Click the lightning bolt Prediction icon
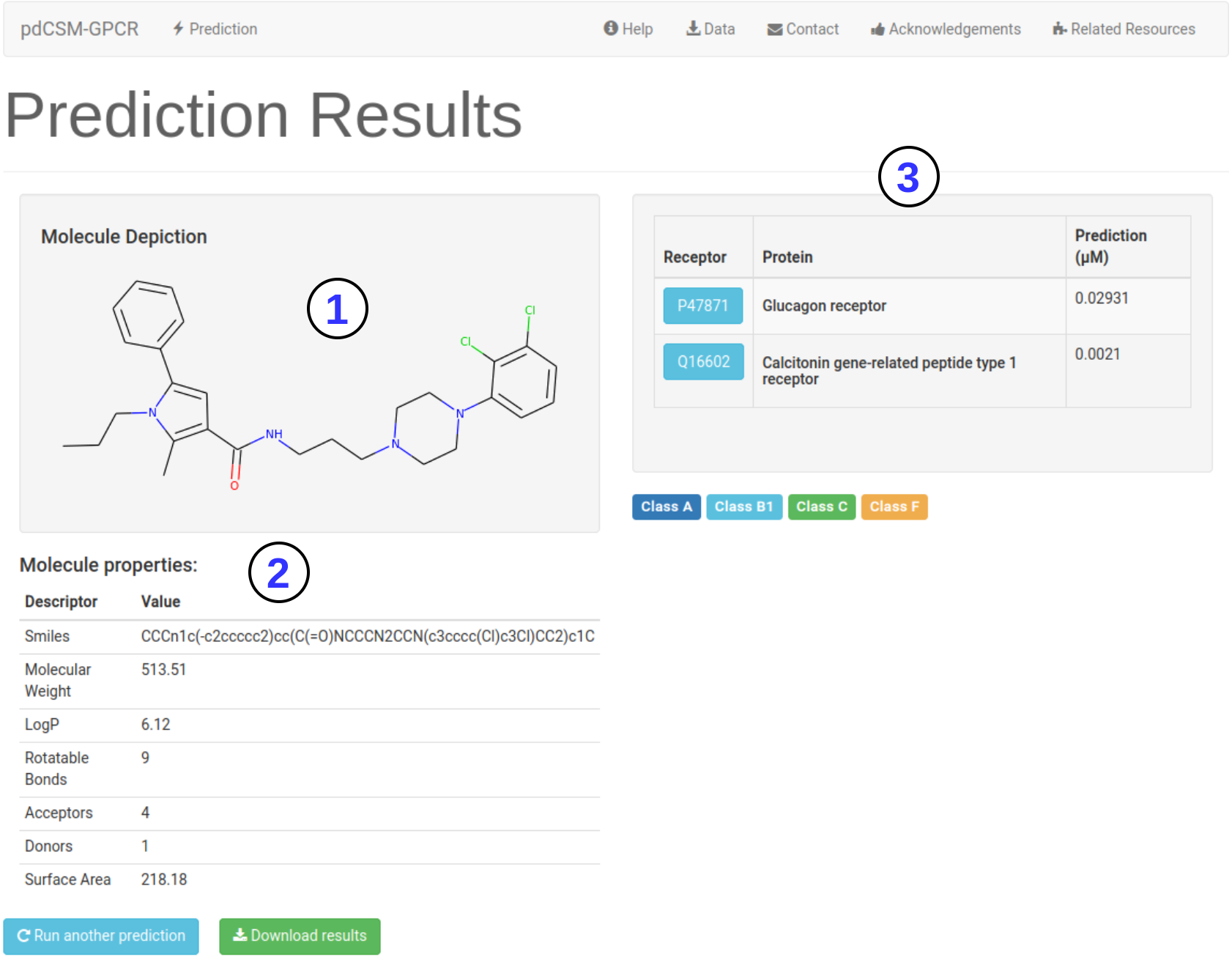The height and width of the screenshot is (960, 1232). [x=178, y=29]
